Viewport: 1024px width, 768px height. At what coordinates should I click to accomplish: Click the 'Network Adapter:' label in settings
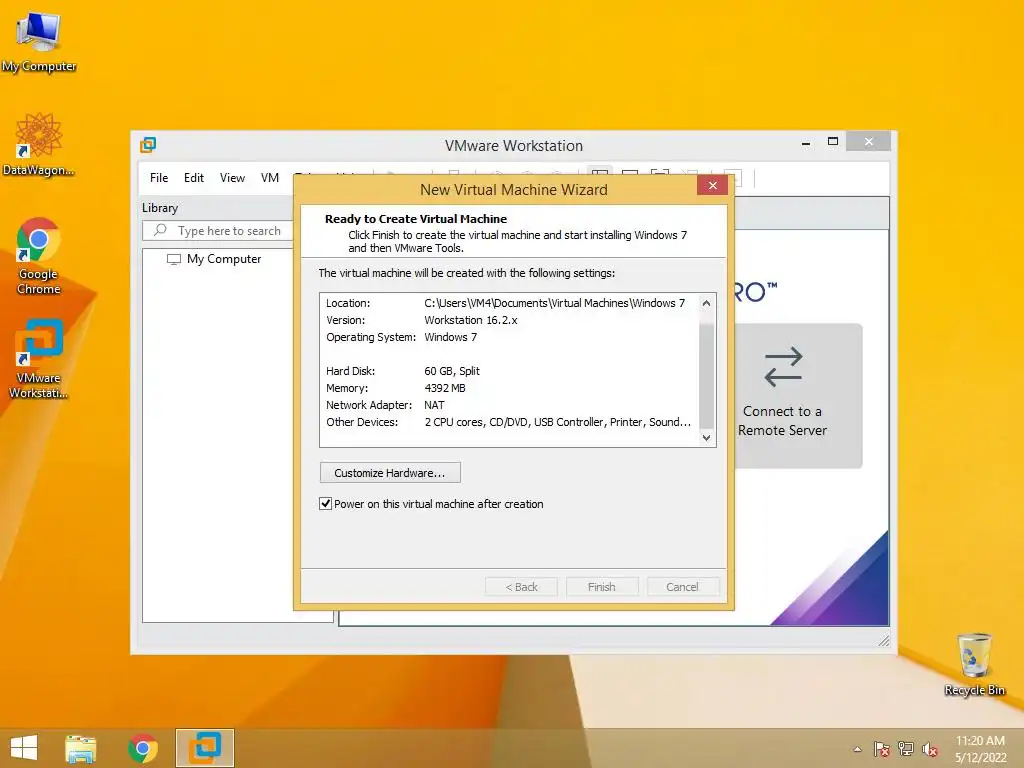point(369,405)
